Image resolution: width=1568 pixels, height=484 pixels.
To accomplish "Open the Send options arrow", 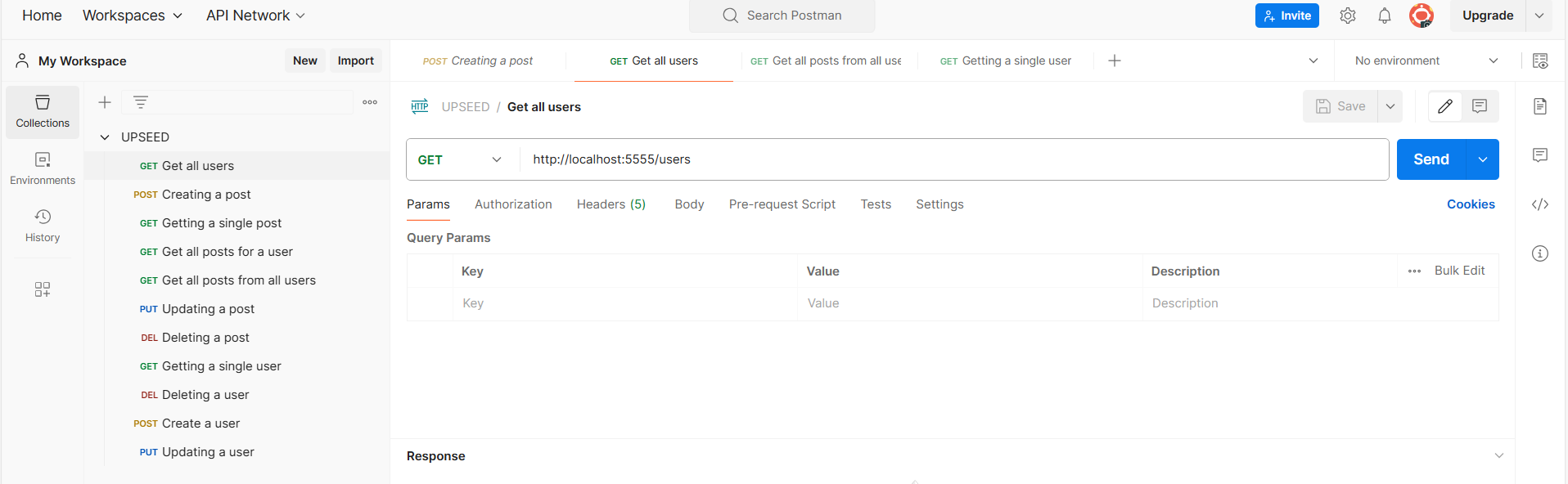I will coord(1483,159).
